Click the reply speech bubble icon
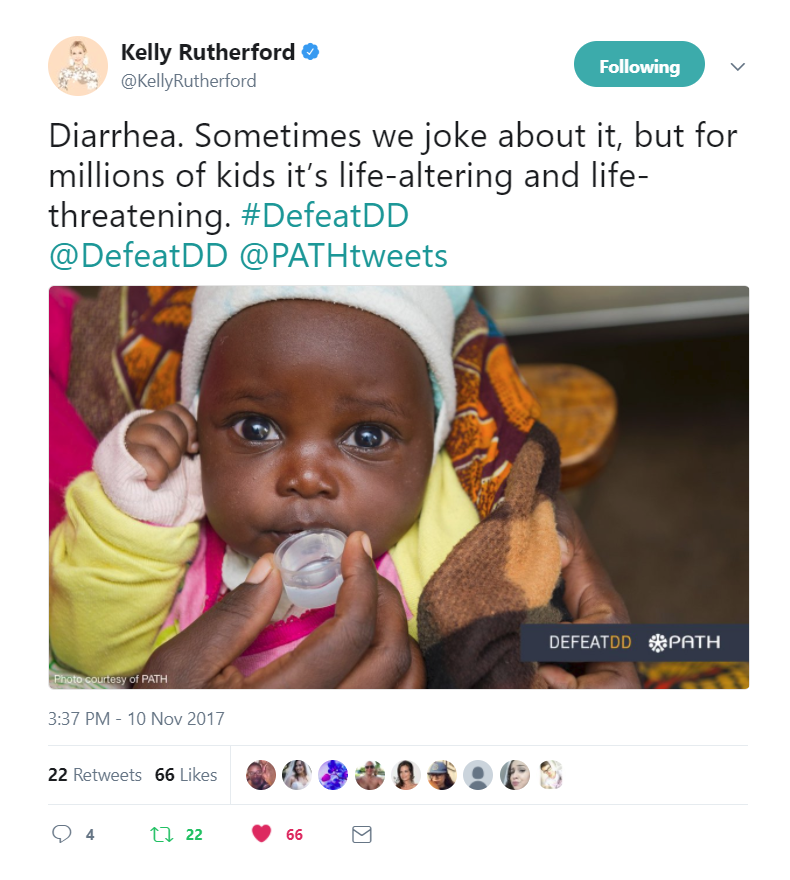The height and width of the screenshot is (880, 790). (62, 833)
